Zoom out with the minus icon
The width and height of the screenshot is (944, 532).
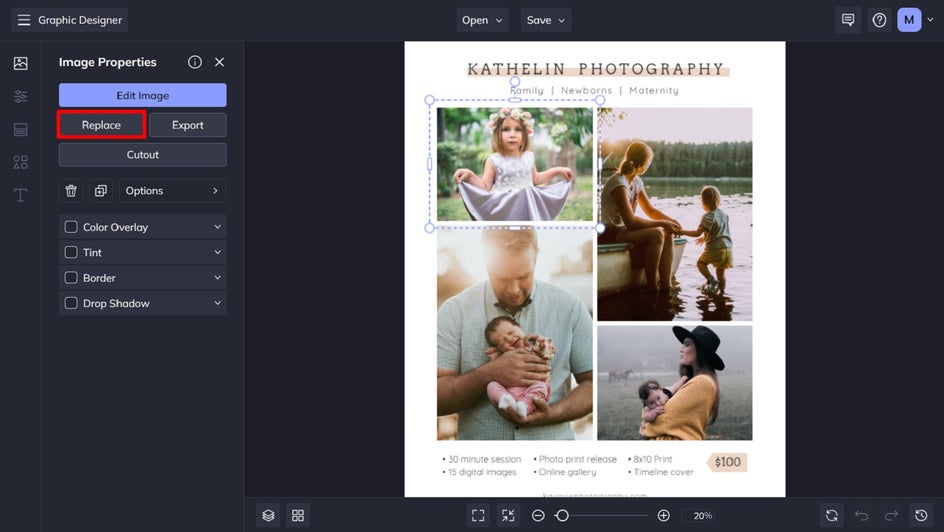coord(538,515)
